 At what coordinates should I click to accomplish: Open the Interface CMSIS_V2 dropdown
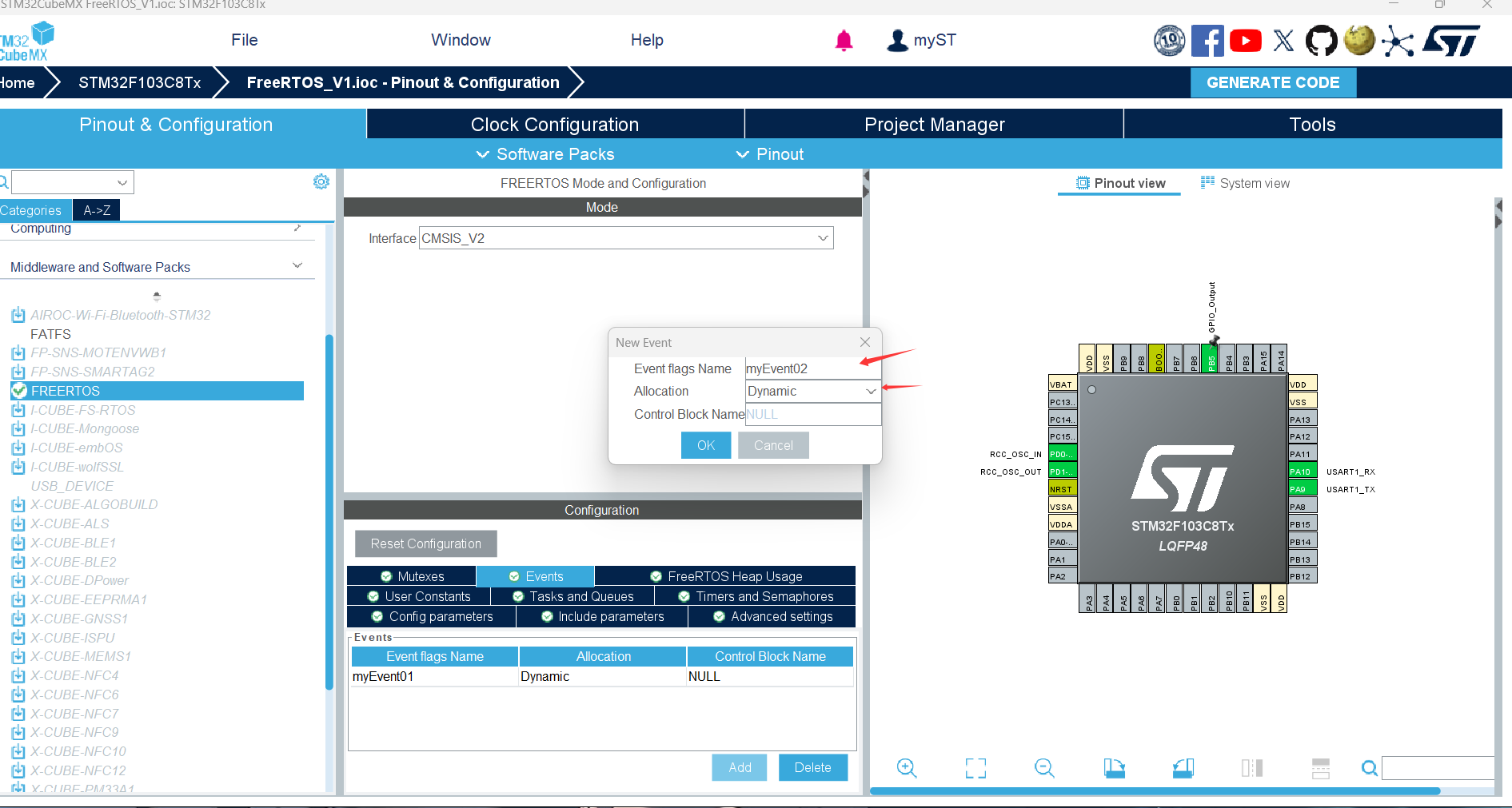[626, 238]
